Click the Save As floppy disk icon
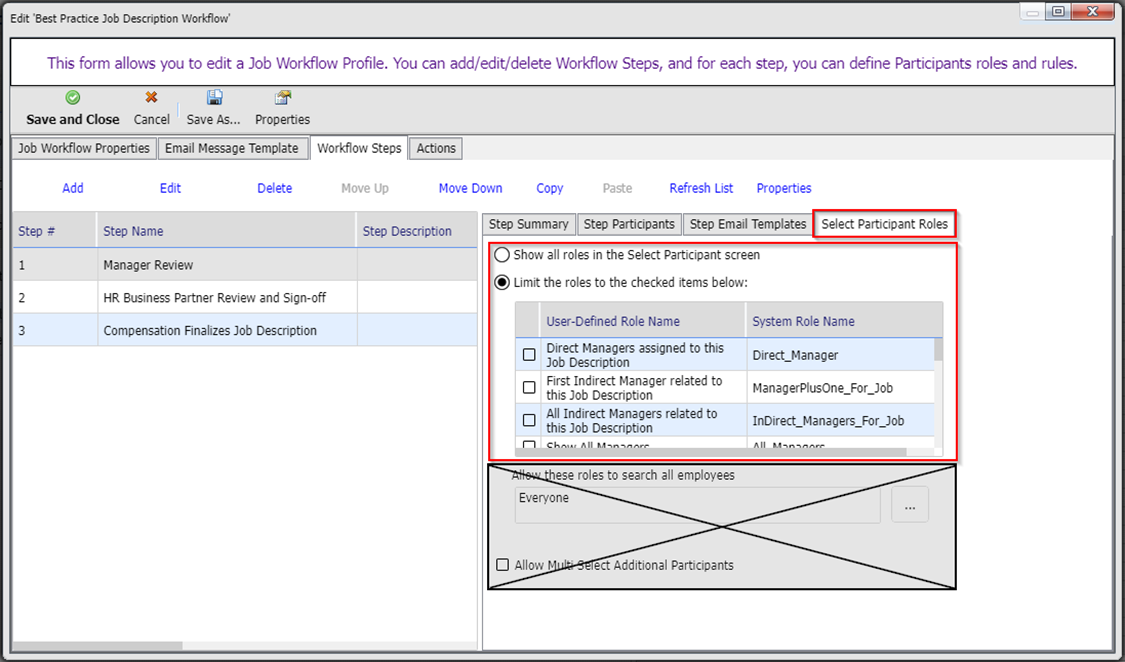Viewport: 1125px width, 662px height. click(214, 98)
